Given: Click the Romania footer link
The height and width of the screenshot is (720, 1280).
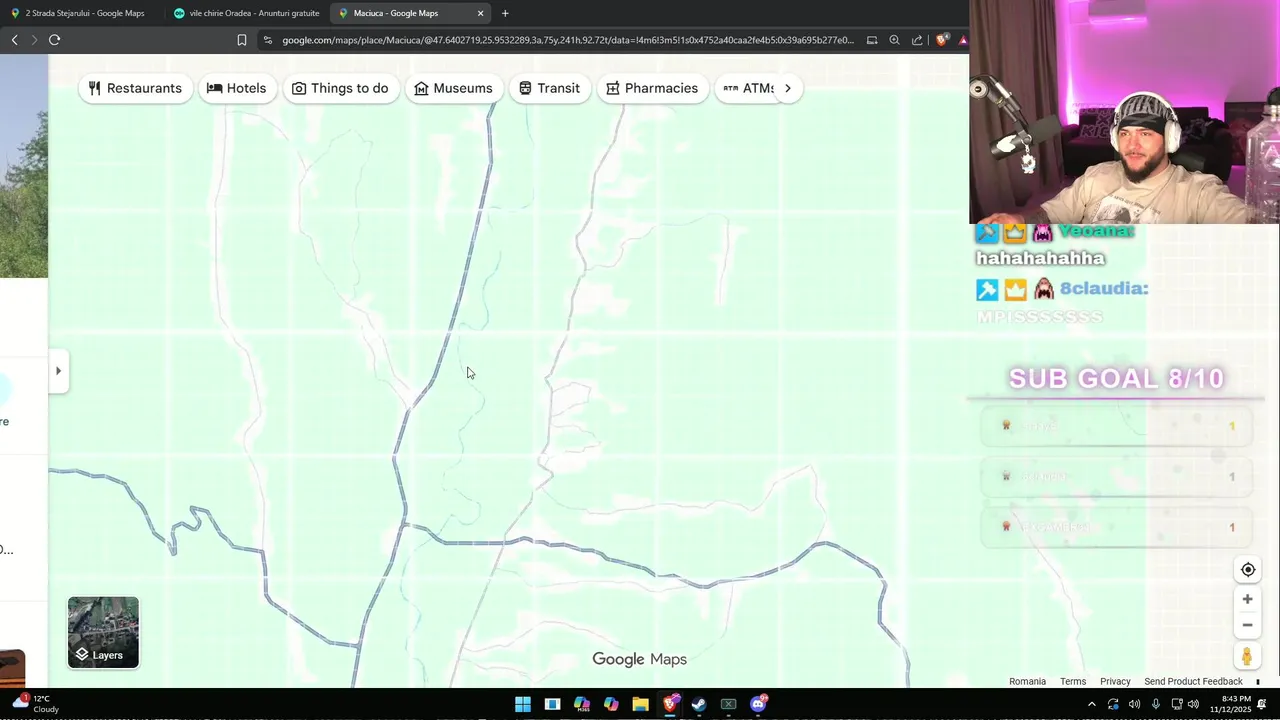Looking at the screenshot, I should (x=1027, y=682).
